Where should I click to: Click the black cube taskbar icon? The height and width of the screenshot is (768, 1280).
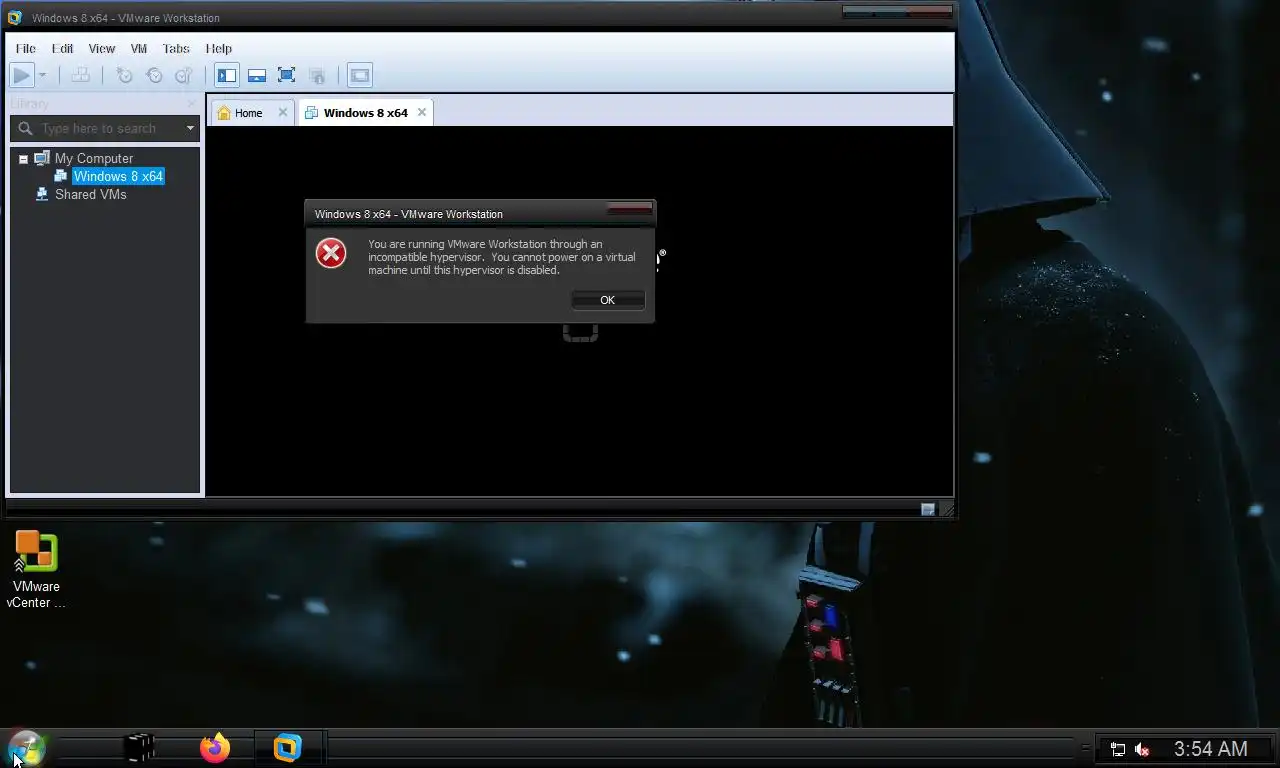(140, 748)
